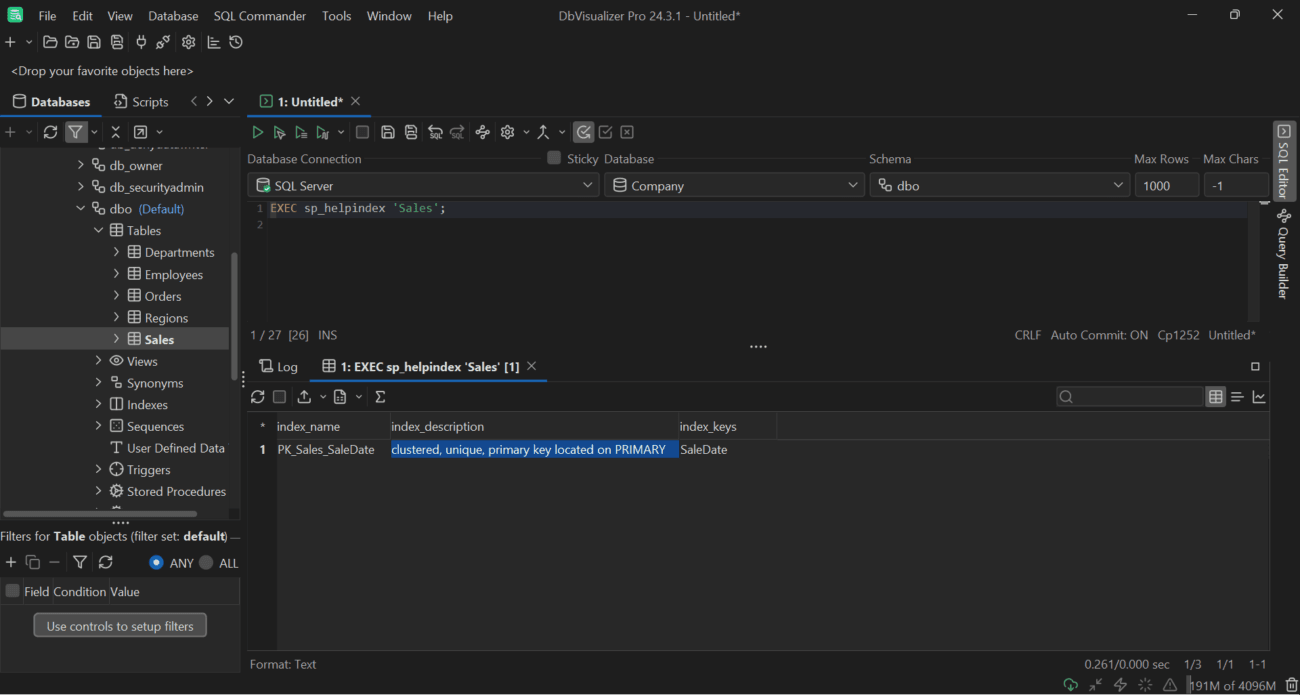Collapse the Sales table tree node
Viewport: 1300px width, 695px height.
point(116,338)
